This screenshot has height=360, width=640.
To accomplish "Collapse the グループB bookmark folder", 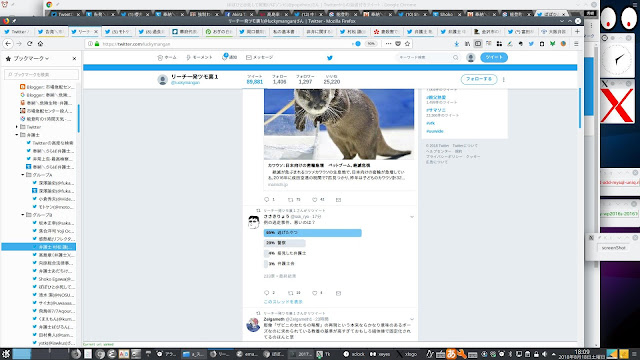I will coord(23,215).
